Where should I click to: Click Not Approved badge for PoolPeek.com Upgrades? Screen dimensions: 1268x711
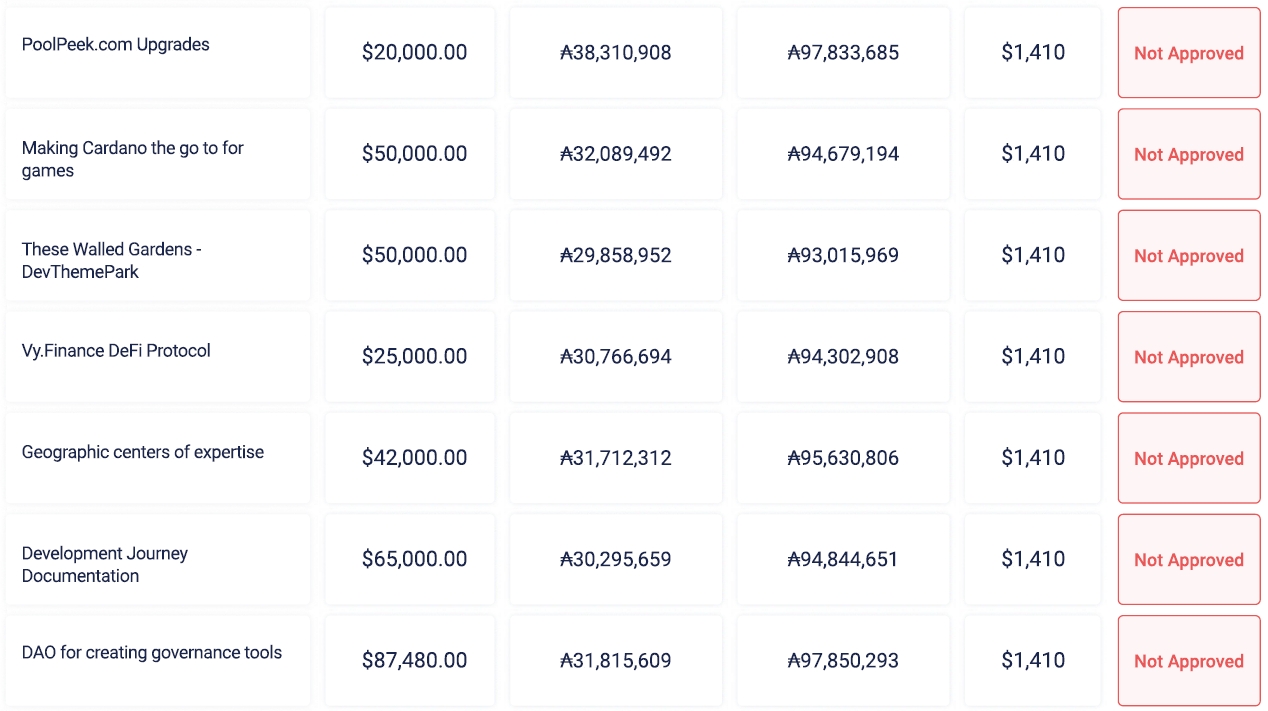[x=1188, y=53]
